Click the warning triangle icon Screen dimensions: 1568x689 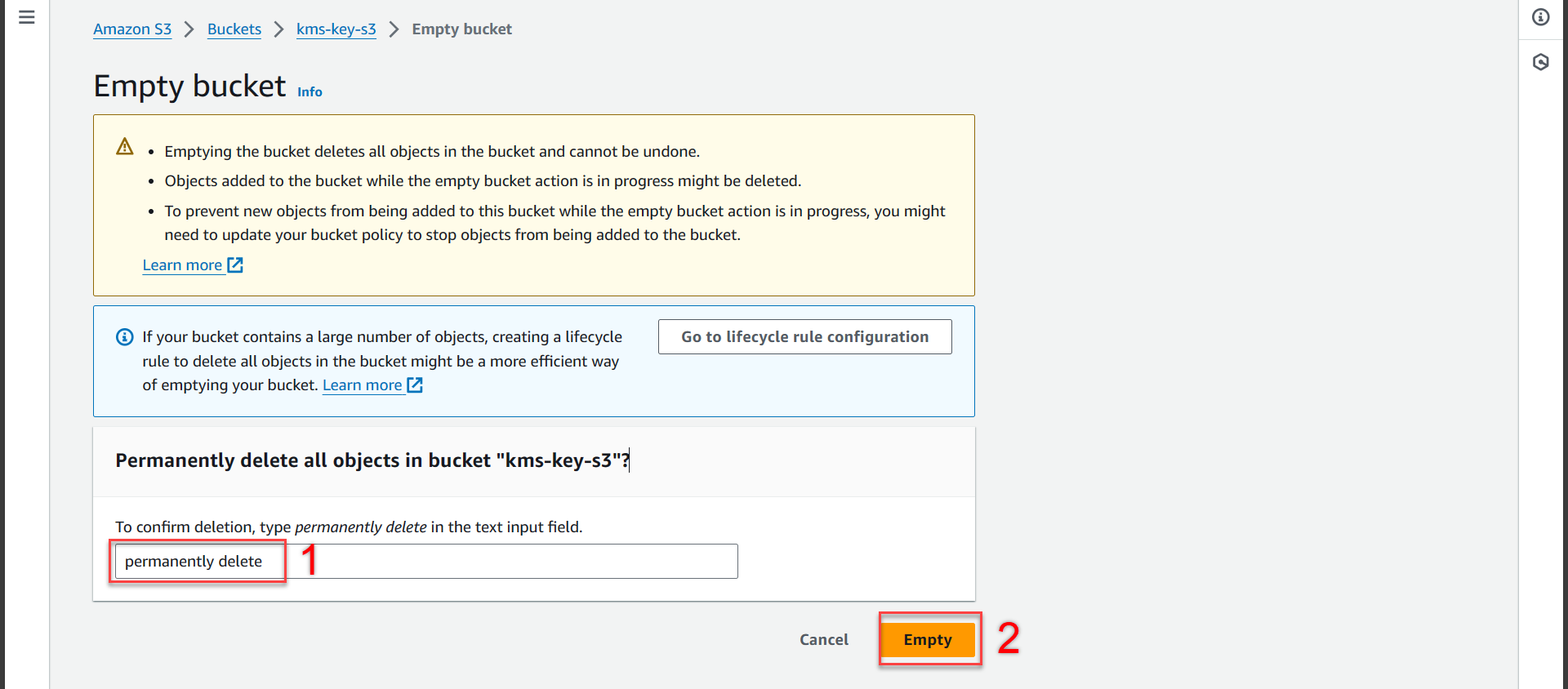pos(125,147)
